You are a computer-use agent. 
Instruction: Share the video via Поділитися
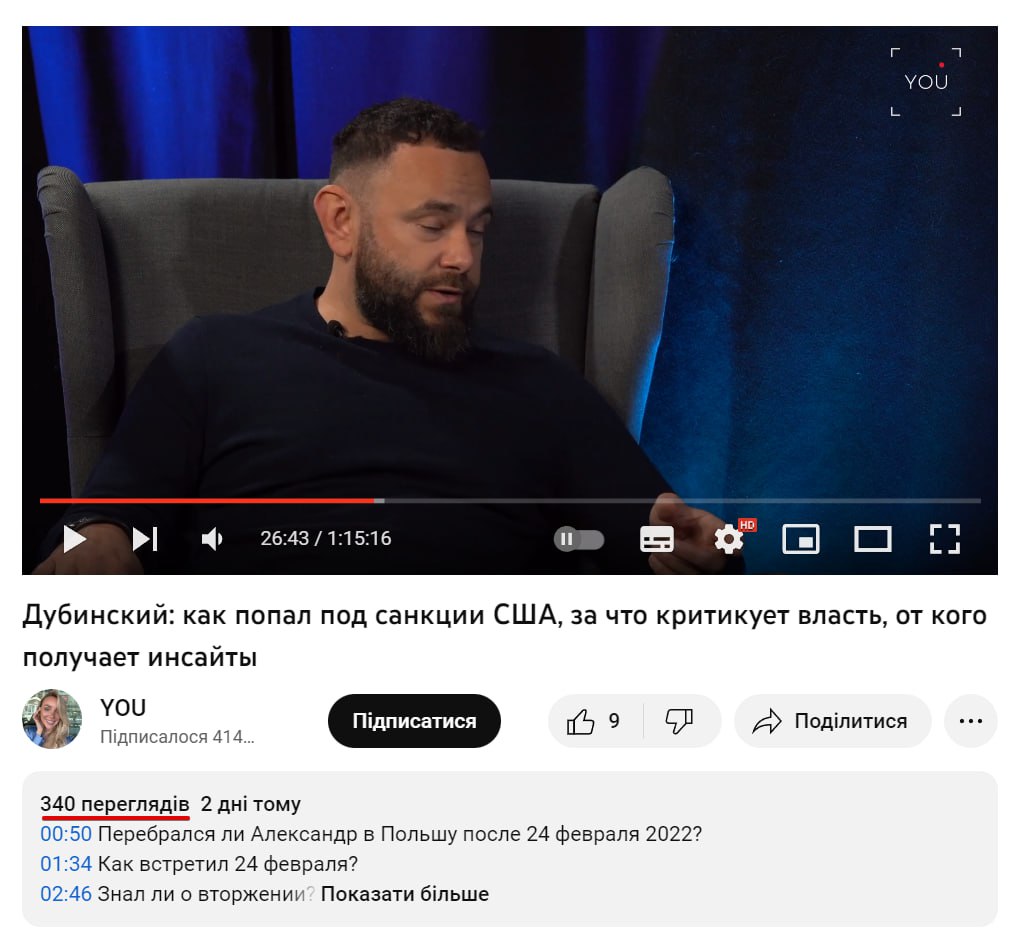(832, 721)
